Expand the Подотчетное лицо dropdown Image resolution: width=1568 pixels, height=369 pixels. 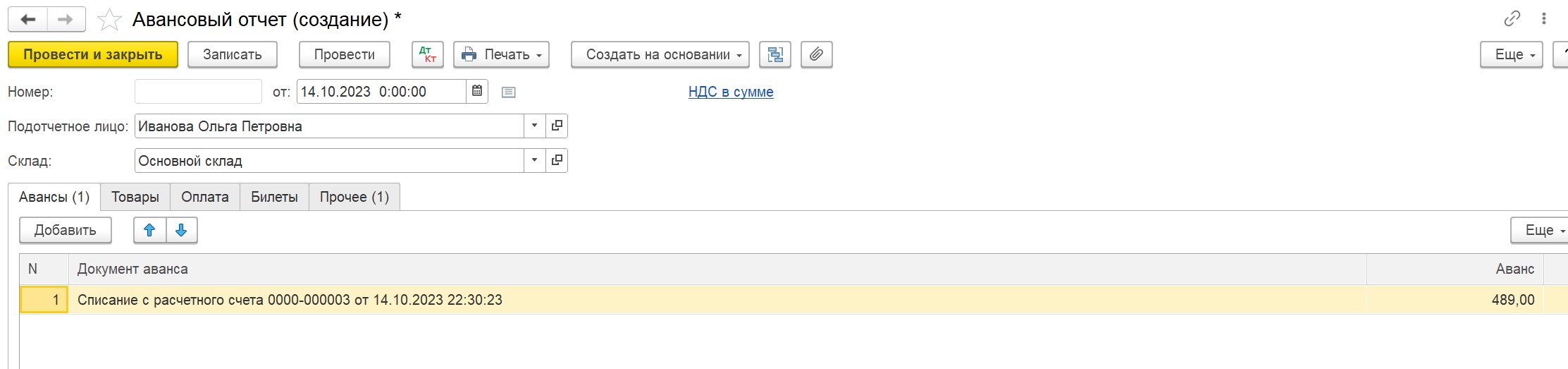(x=534, y=126)
